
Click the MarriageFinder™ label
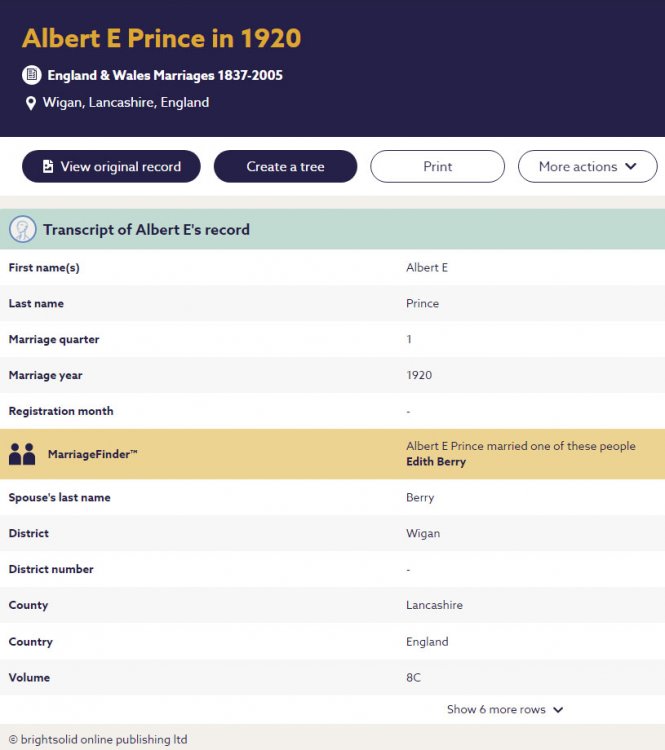click(x=93, y=455)
